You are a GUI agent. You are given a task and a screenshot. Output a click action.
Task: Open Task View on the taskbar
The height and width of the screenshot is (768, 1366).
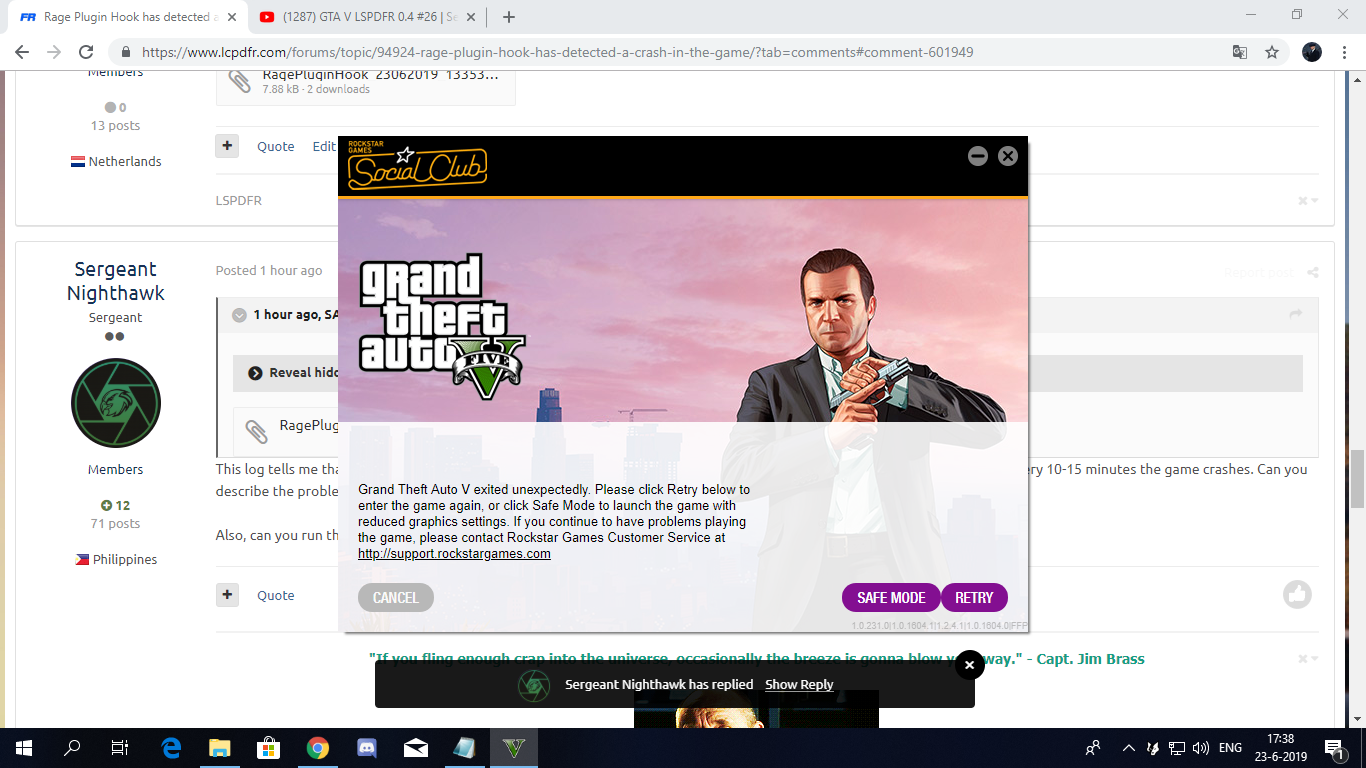[x=120, y=747]
